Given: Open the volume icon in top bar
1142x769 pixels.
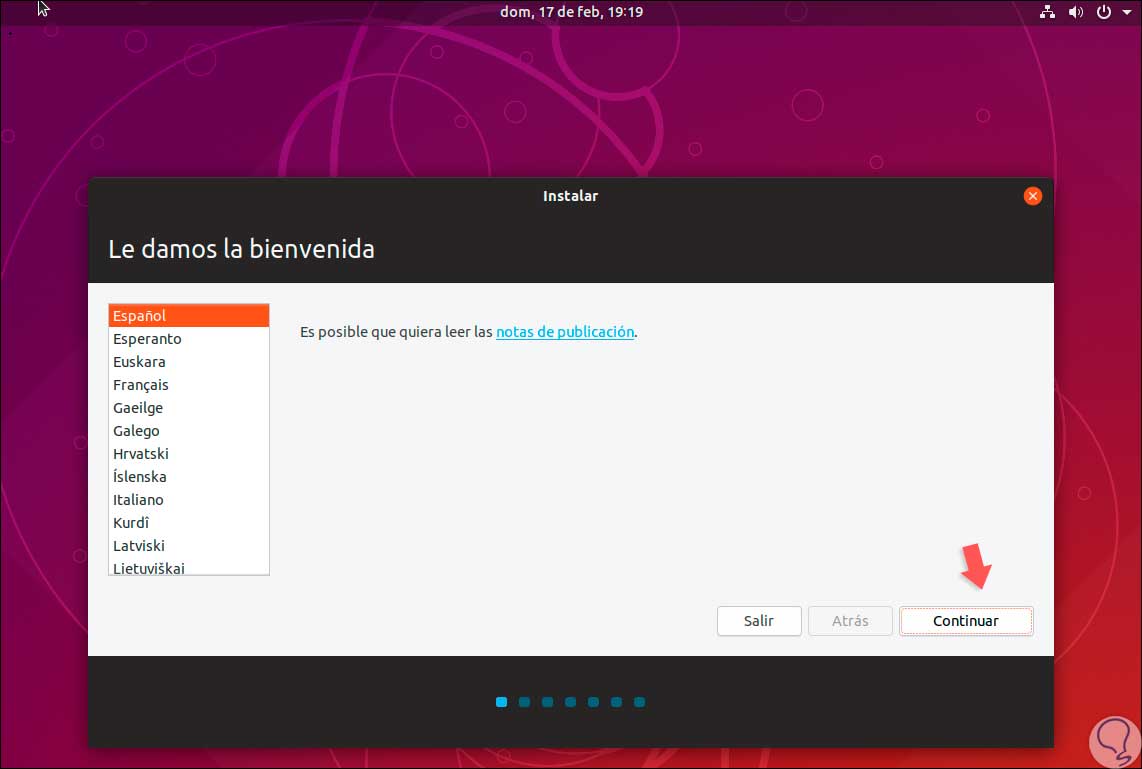Looking at the screenshot, I should (x=1076, y=12).
